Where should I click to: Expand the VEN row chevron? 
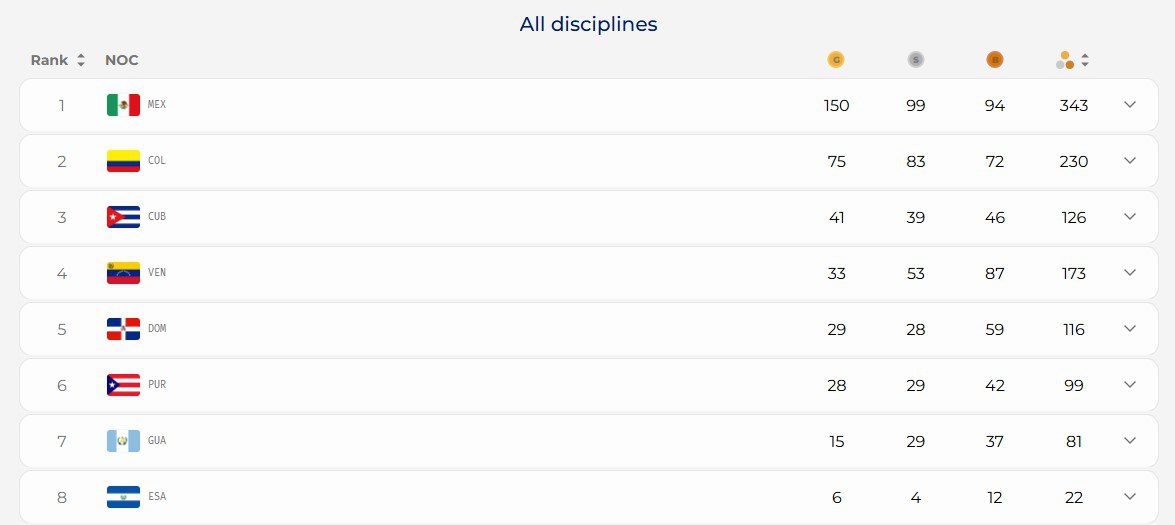tap(1130, 273)
